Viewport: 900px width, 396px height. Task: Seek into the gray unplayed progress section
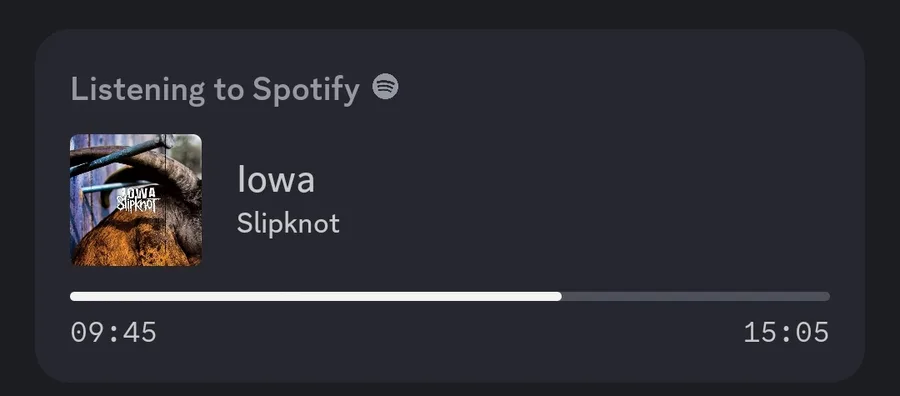(x=696, y=296)
